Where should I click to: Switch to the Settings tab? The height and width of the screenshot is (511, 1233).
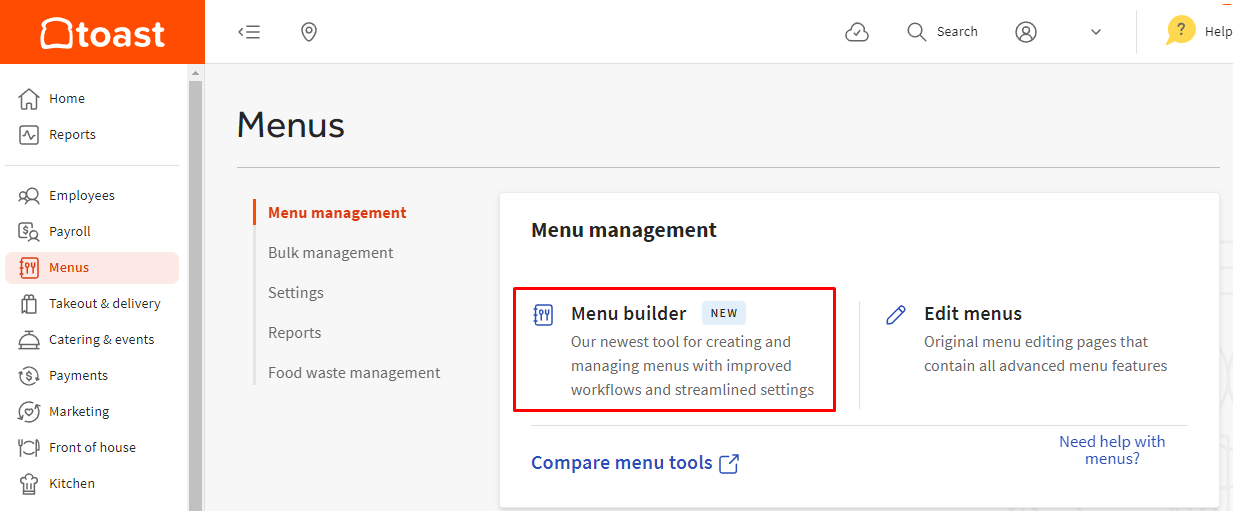pos(296,292)
